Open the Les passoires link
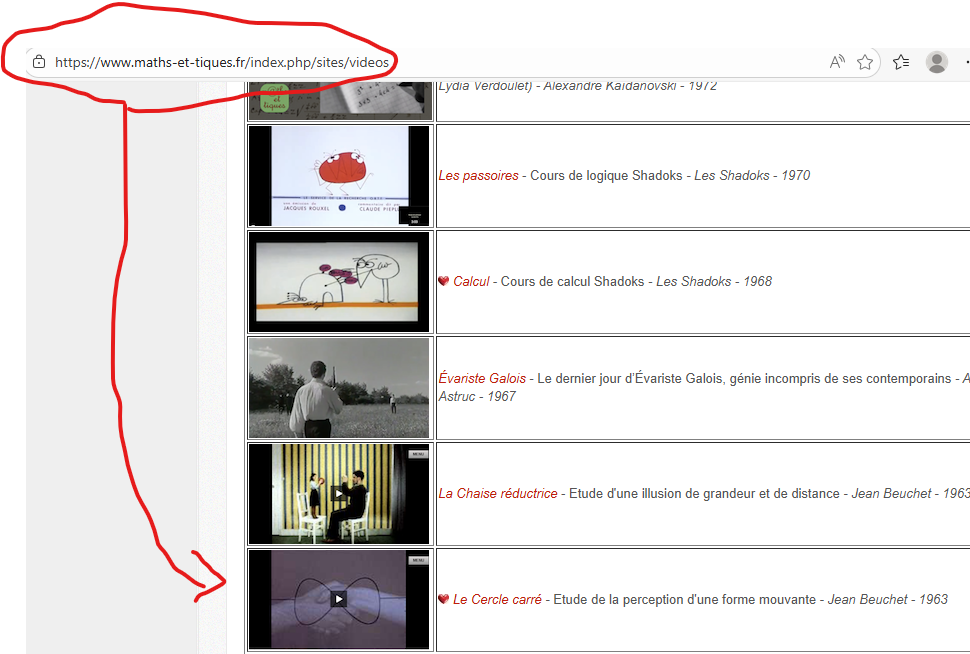Viewport: 970px width, 654px height. (x=478, y=176)
